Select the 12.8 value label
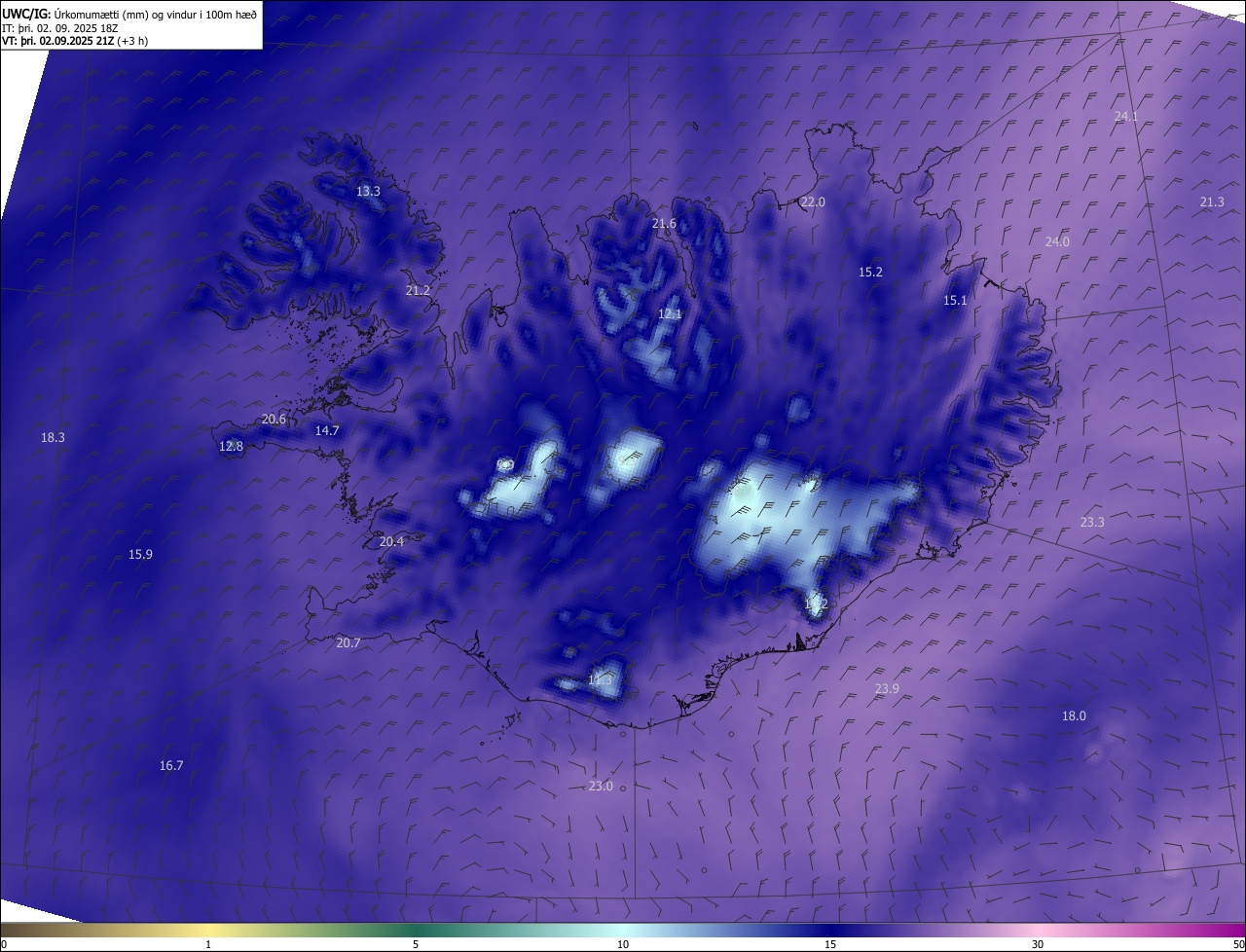This screenshot has width=1246, height=952. click(231, 446)
